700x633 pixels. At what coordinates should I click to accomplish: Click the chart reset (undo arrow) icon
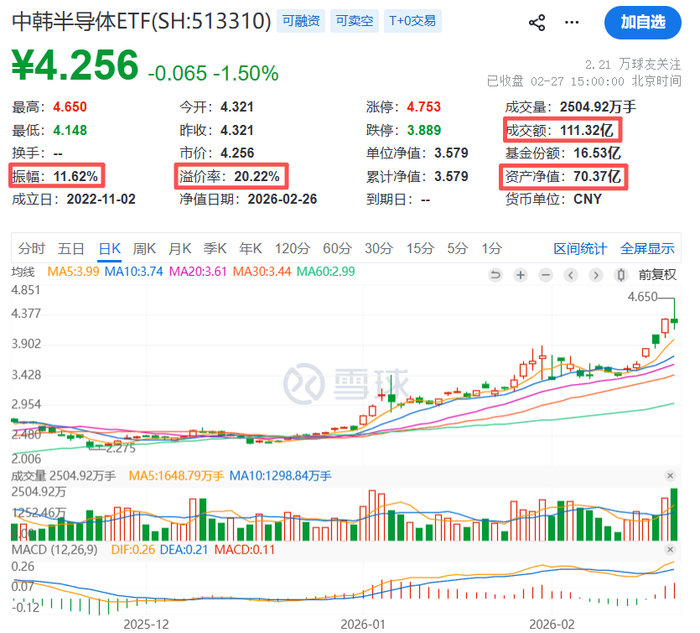(495, 275)
